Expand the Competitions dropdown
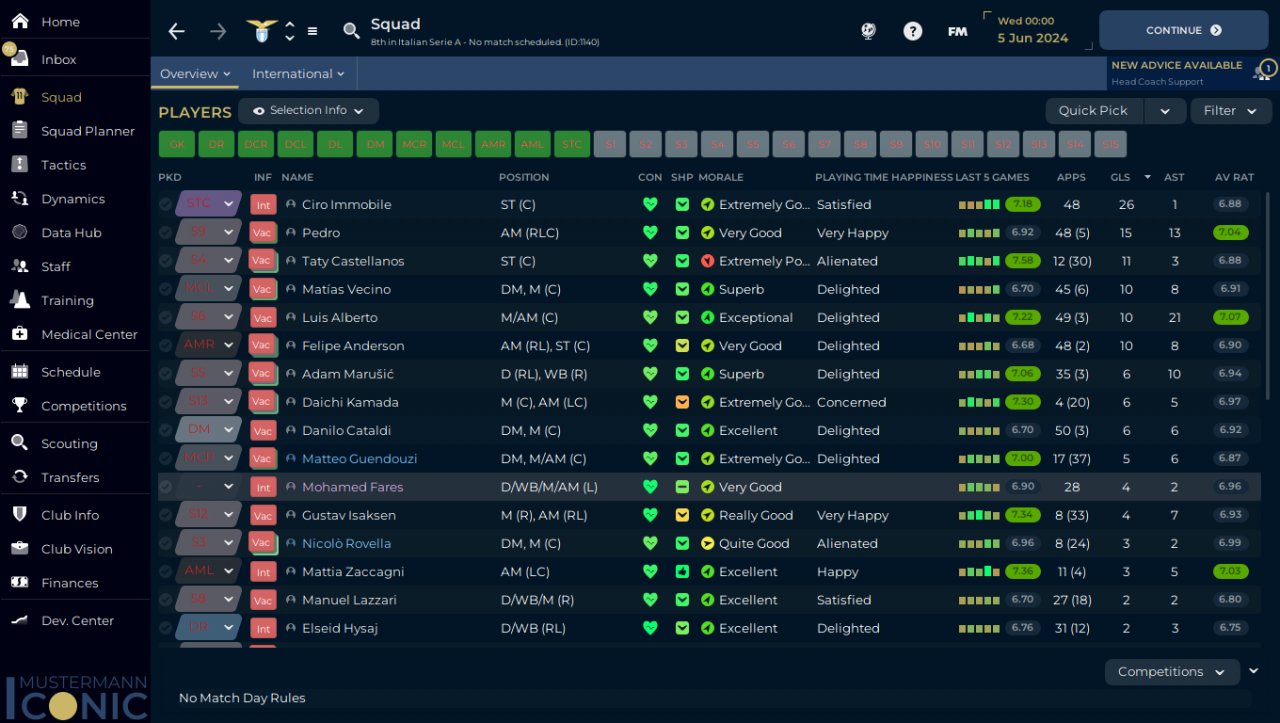This screenshot has width=1280, height=723. (1171, 672)
